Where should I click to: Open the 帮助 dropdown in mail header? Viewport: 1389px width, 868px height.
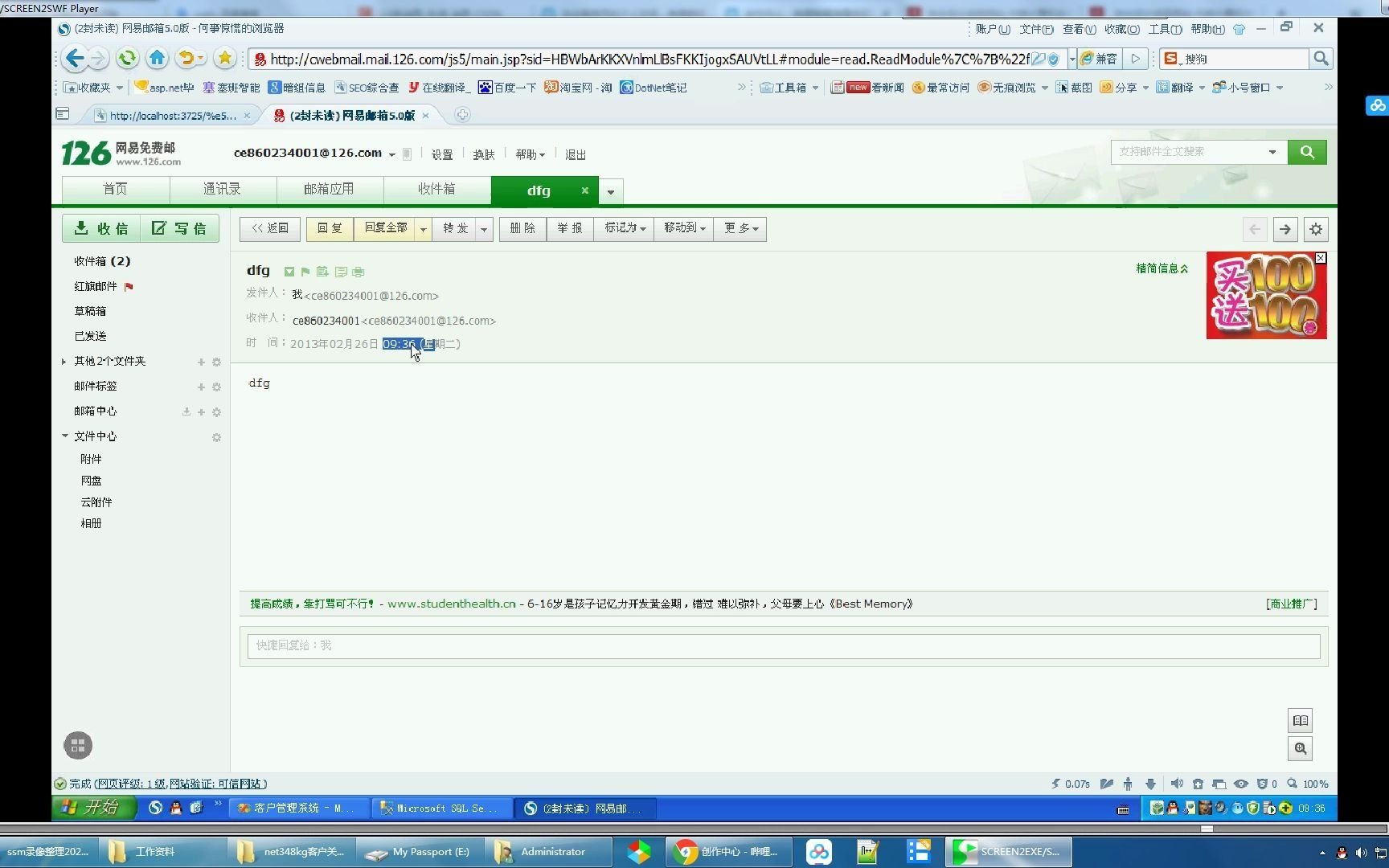(x=530, y=154)
